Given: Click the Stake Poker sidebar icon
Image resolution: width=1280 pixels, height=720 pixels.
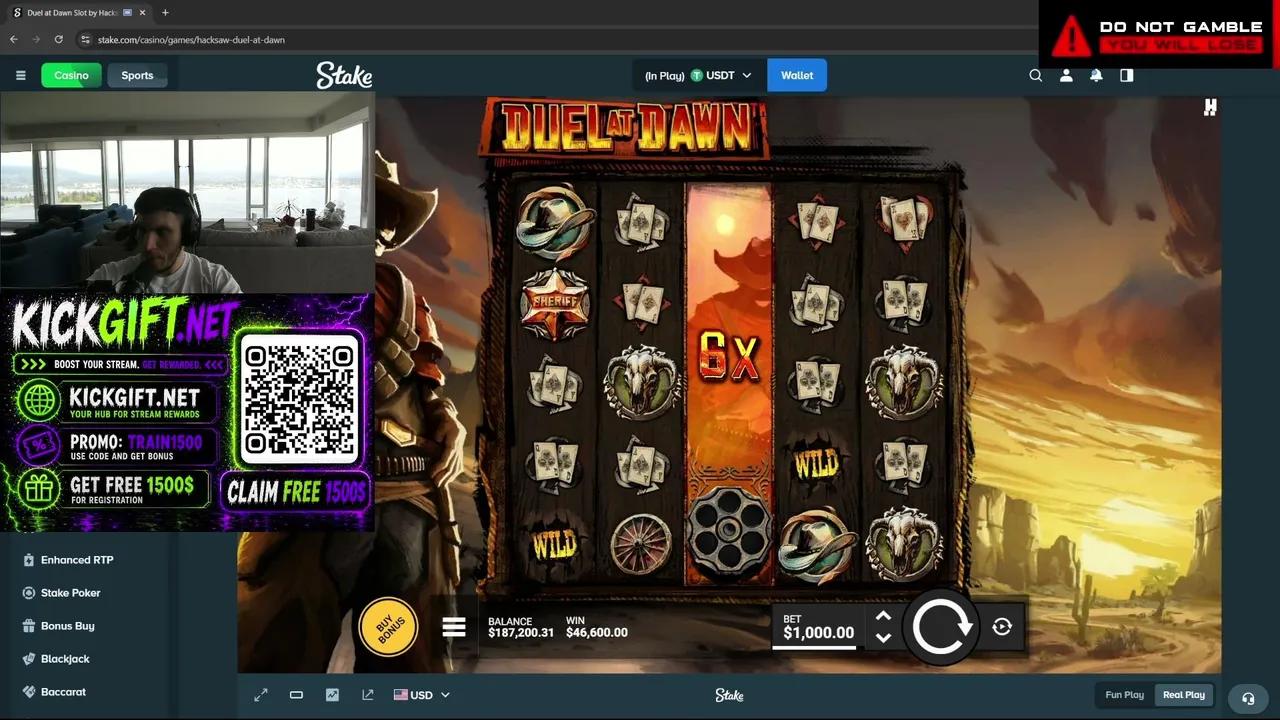Looking at the screenshot, I should (x=29, y=593).
